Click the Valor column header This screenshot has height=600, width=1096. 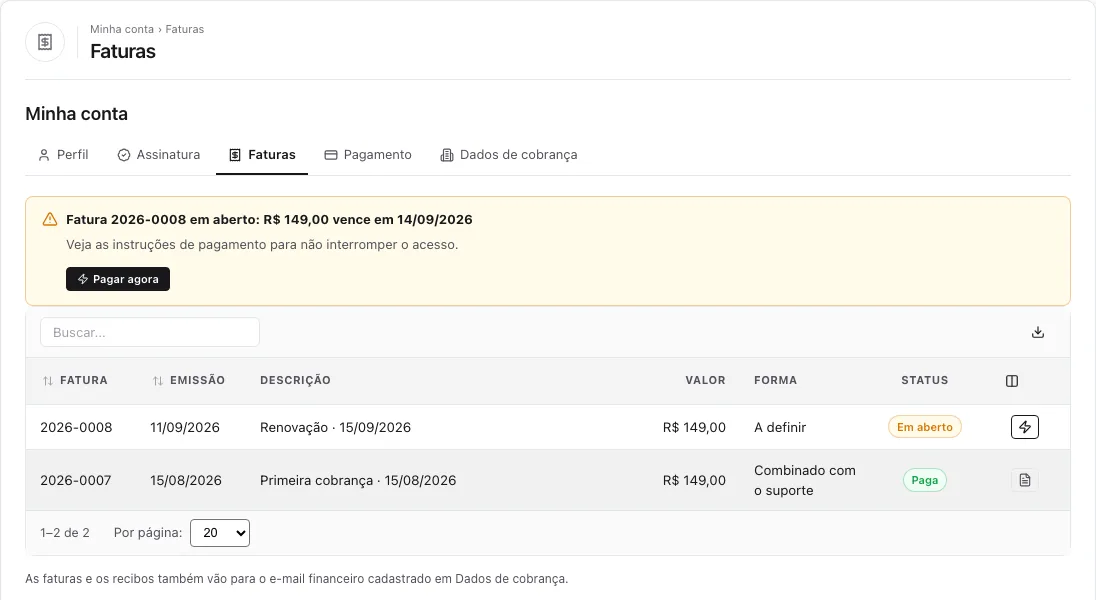tap(705, 380)
